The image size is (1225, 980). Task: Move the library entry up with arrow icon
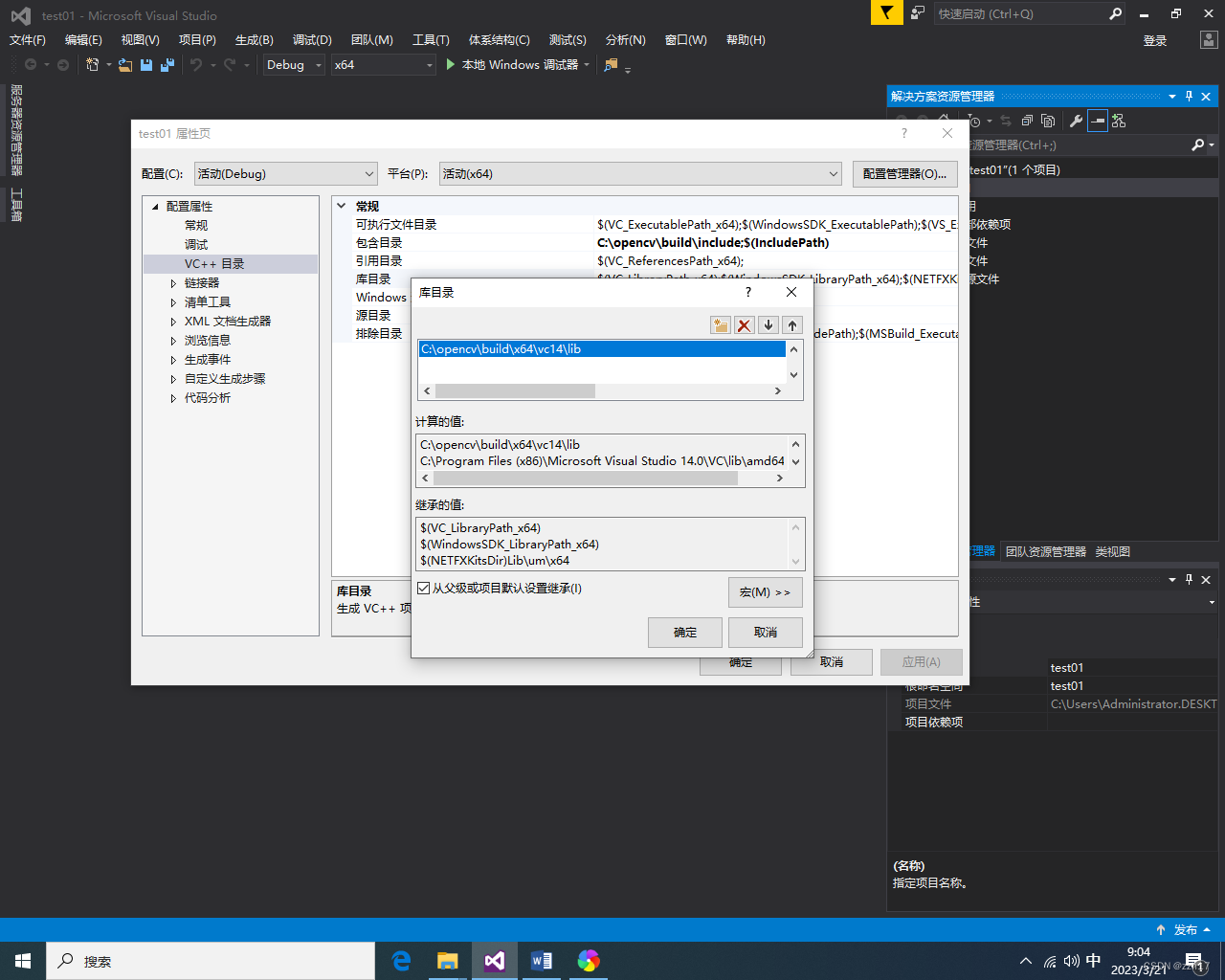(x=794, y=324)
